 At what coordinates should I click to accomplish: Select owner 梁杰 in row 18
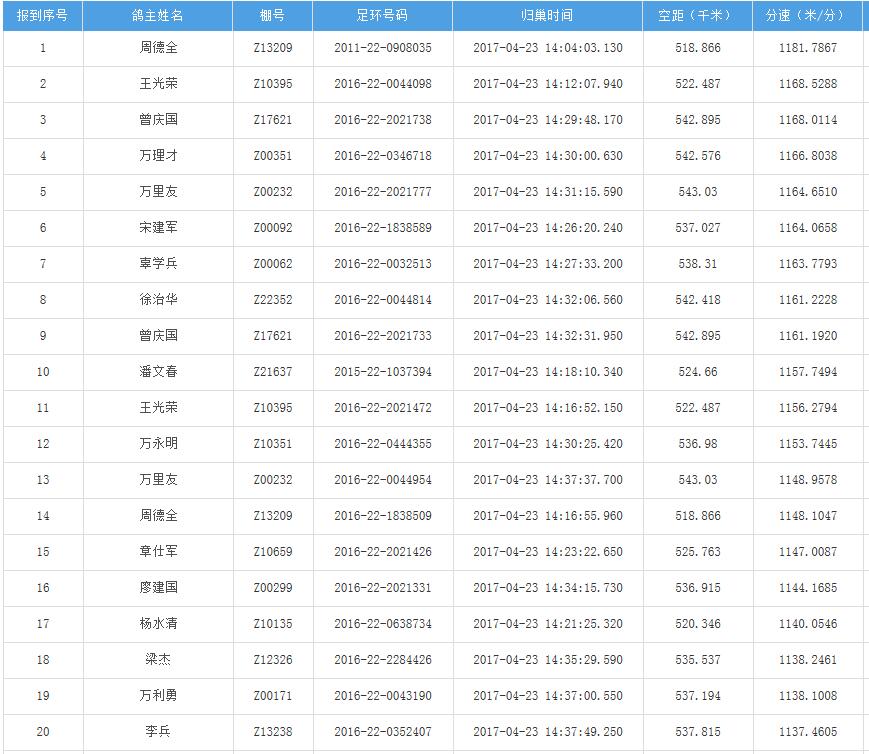pos(158,660)
